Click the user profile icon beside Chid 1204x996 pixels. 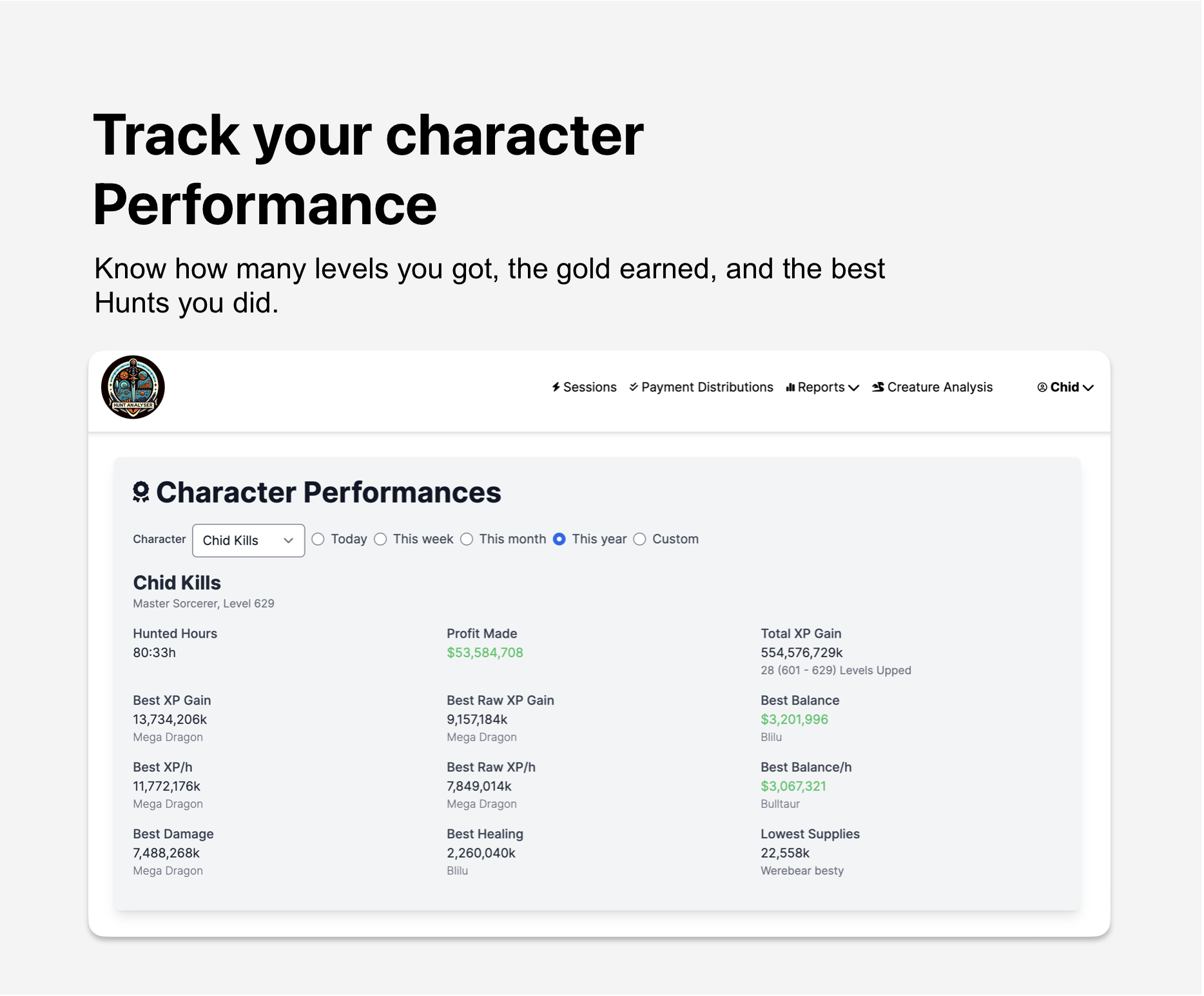click(x=1043, y=388)
